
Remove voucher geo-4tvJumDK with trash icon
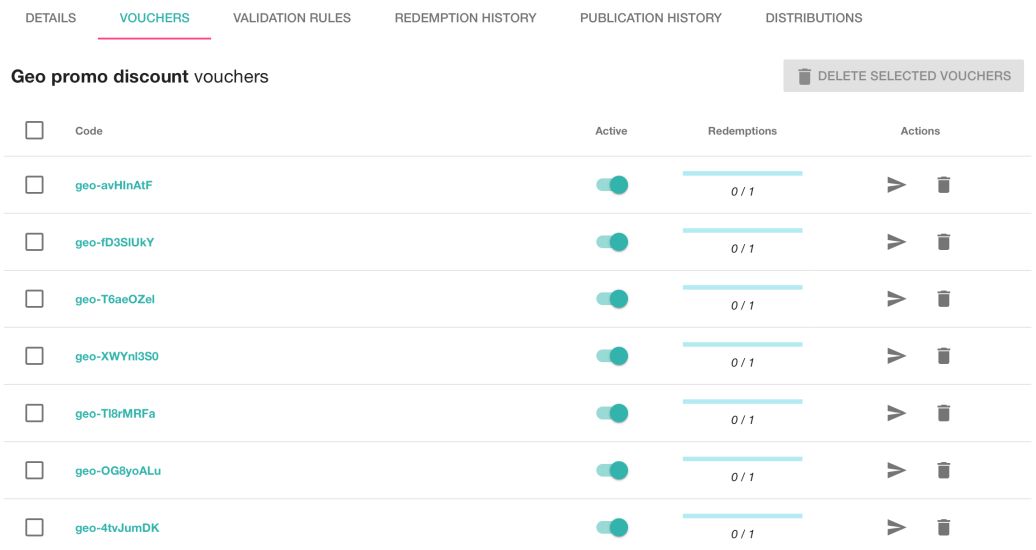(943, 527)
